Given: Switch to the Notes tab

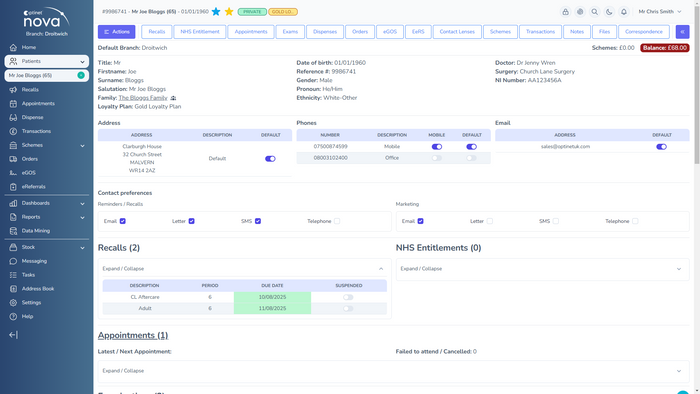Looking at the screenshot, I should 577,32.
